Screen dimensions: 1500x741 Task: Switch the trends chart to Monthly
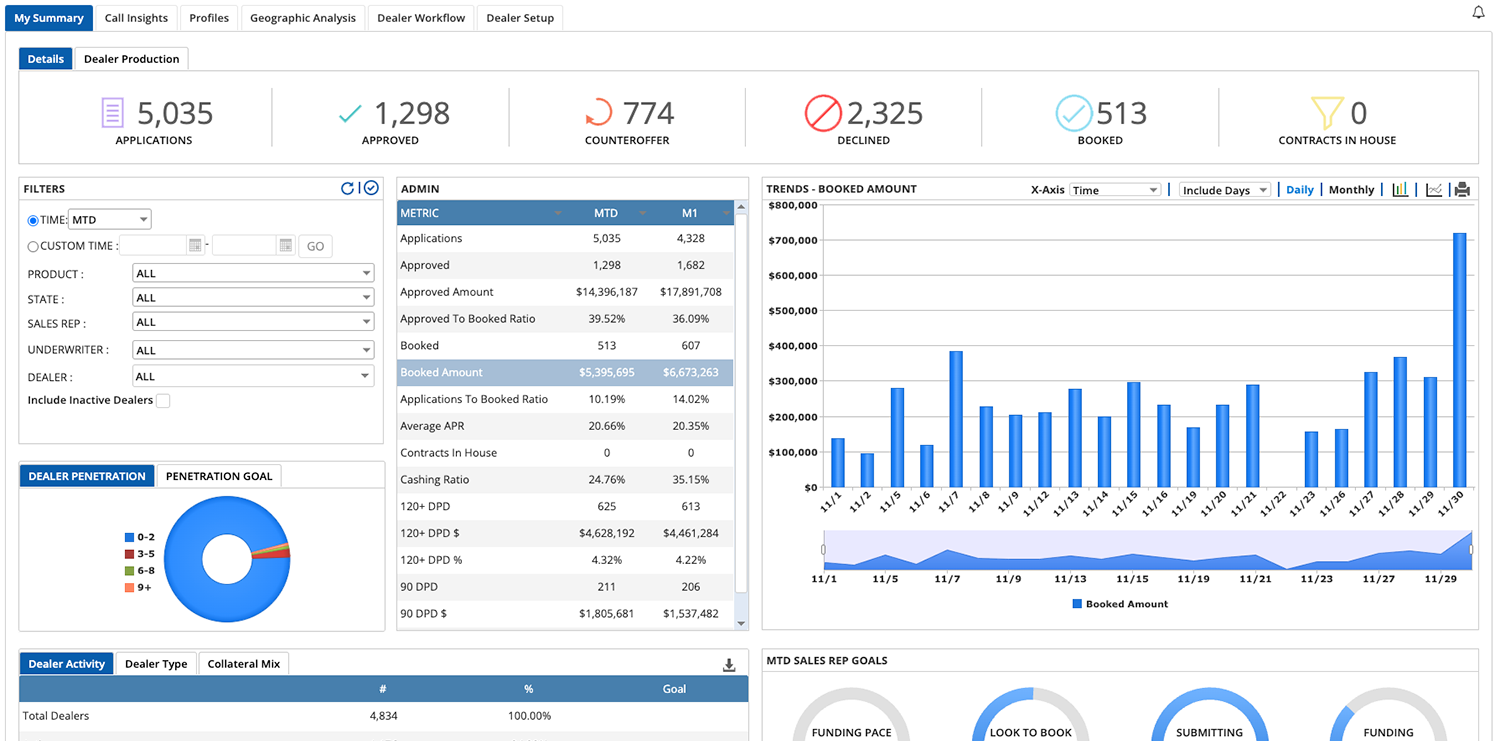click(x=1352, y=190)
